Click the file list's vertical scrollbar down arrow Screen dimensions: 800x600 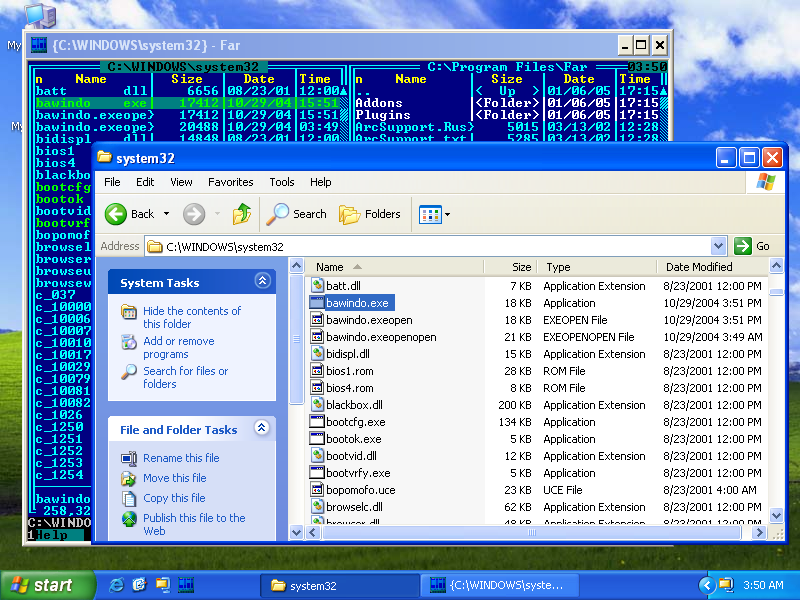pos(776,515)
